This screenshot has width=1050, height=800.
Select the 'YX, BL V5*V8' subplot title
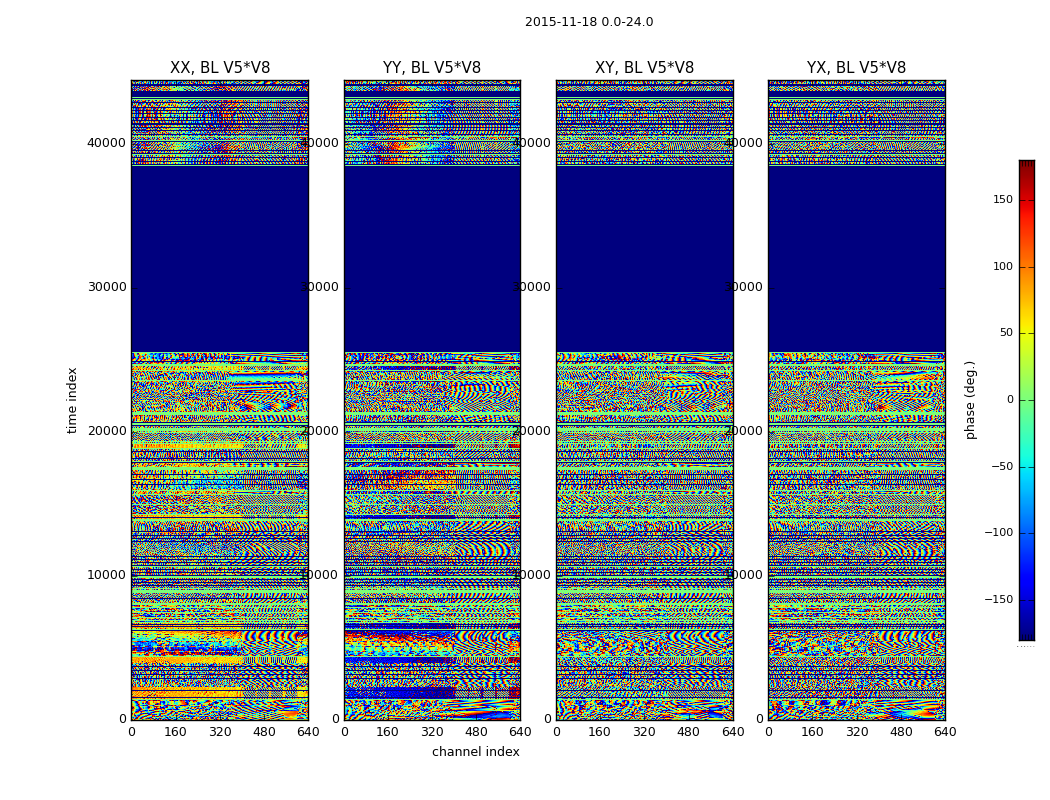(x=856, y=68)
